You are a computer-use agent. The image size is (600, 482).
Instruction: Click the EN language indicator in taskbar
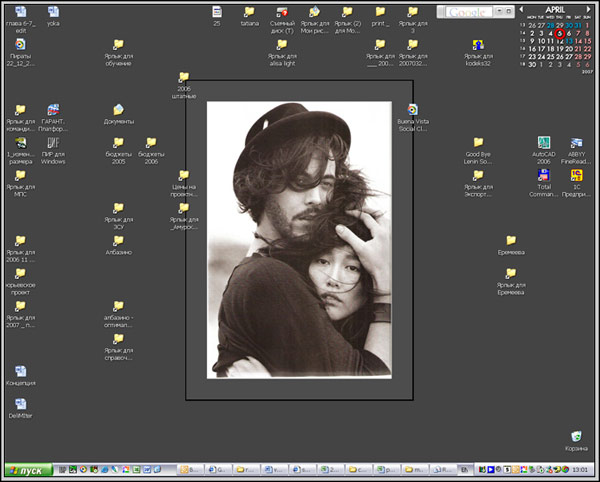464,470
